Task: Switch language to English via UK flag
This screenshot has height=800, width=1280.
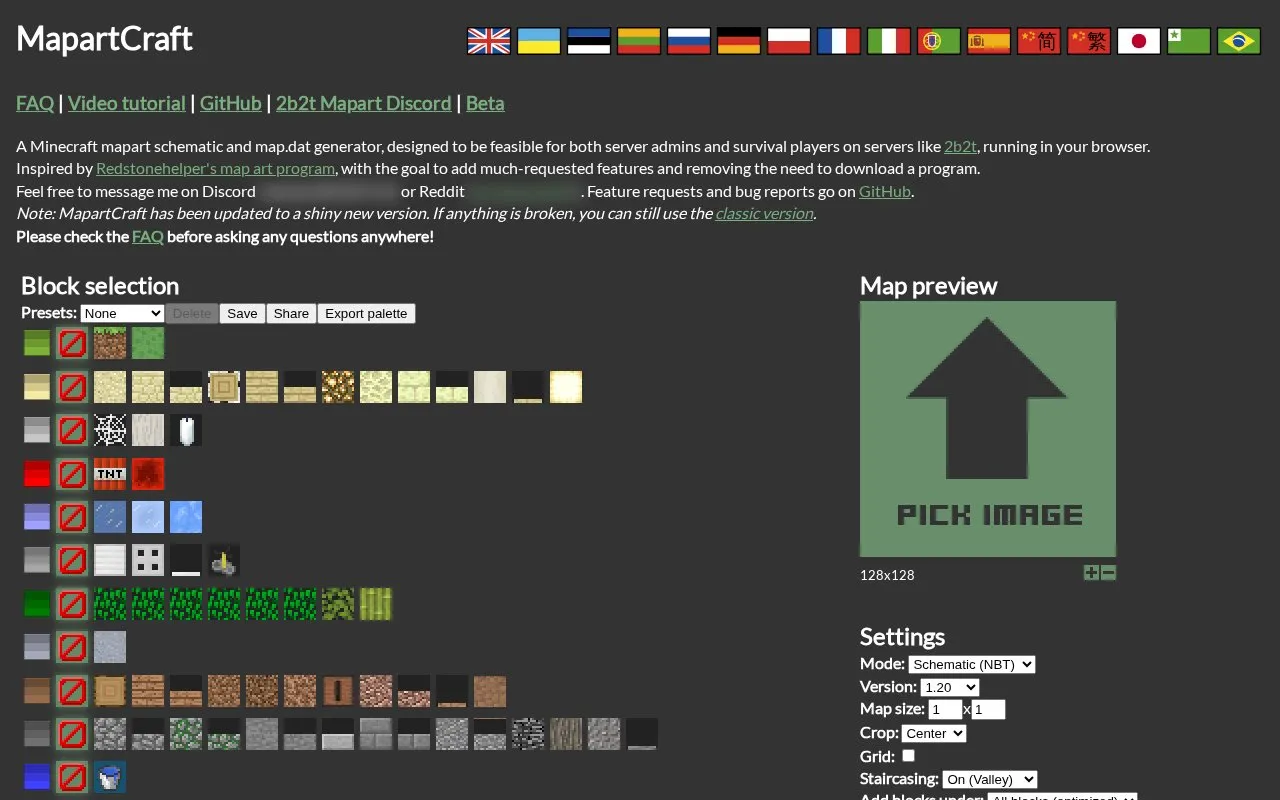Action: pos(489,41)
